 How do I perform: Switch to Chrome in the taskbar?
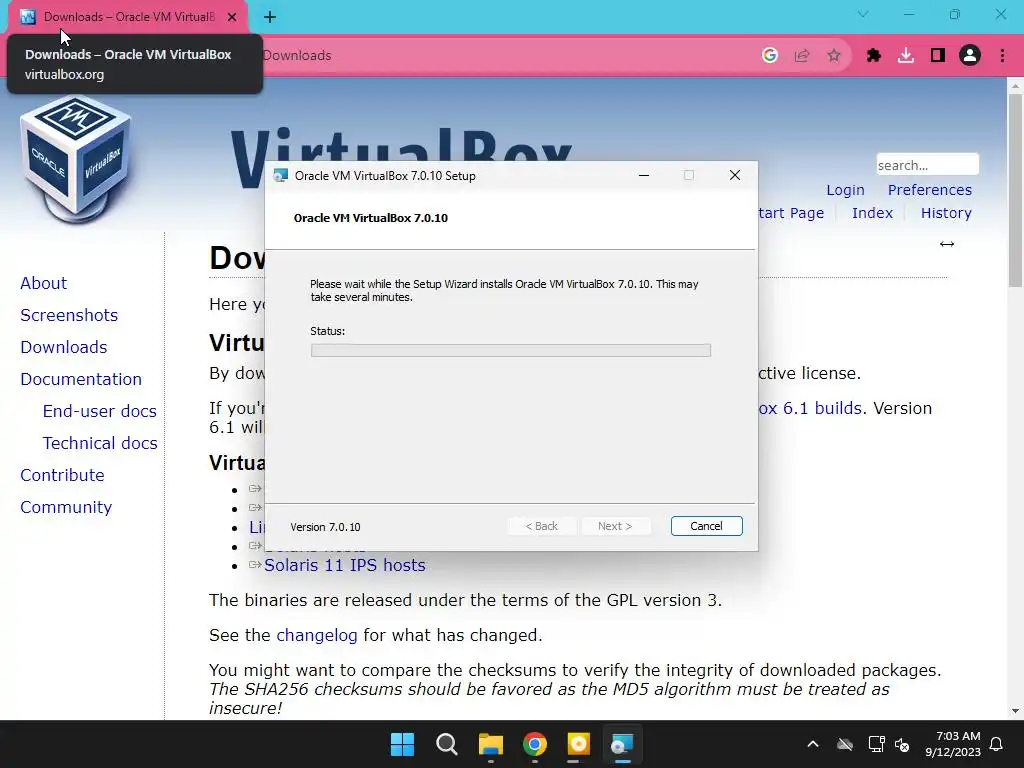[535, 744]
